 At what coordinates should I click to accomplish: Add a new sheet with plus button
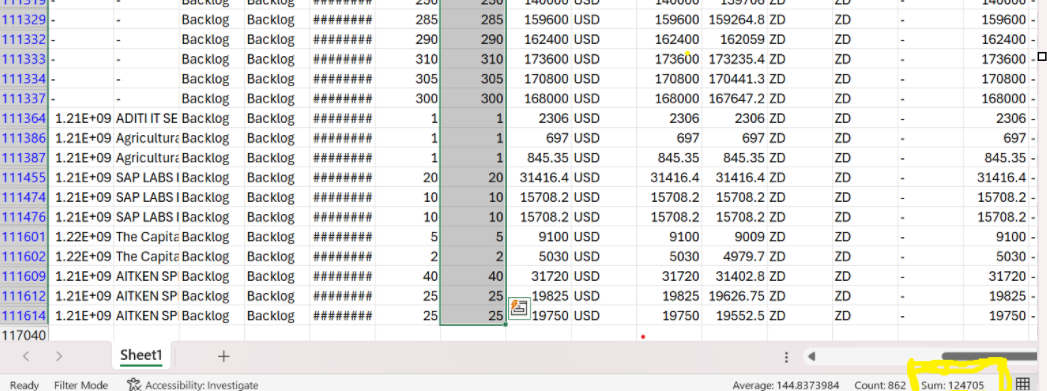(224, 356)
